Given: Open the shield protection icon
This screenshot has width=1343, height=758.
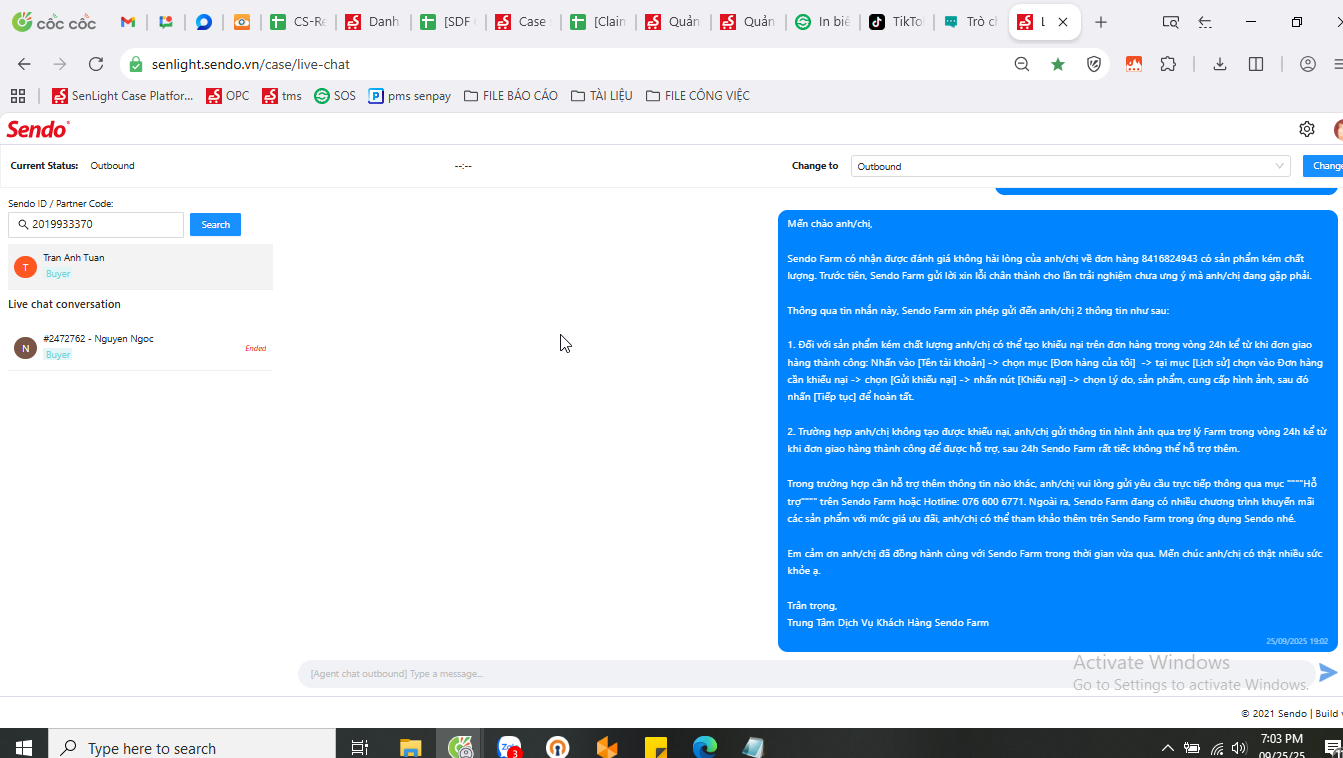Looking at the screenshot, I should 1094,64.
